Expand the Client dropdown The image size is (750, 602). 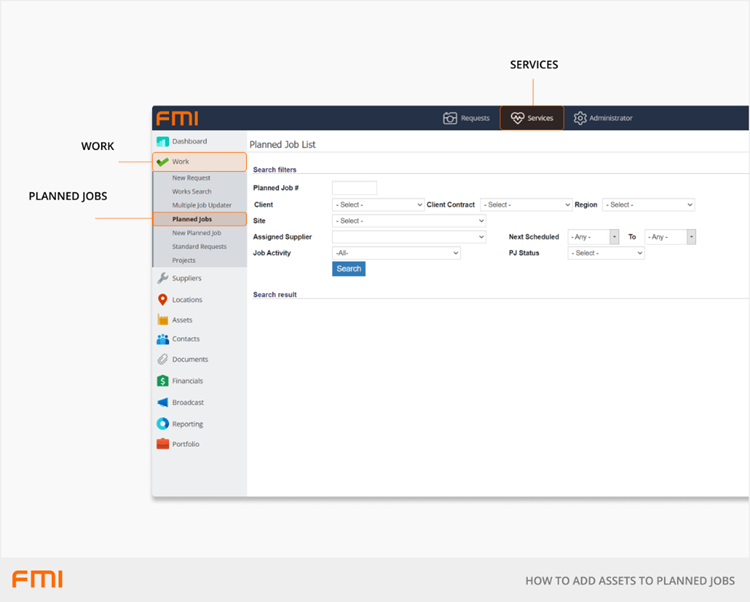pos(378,205)
